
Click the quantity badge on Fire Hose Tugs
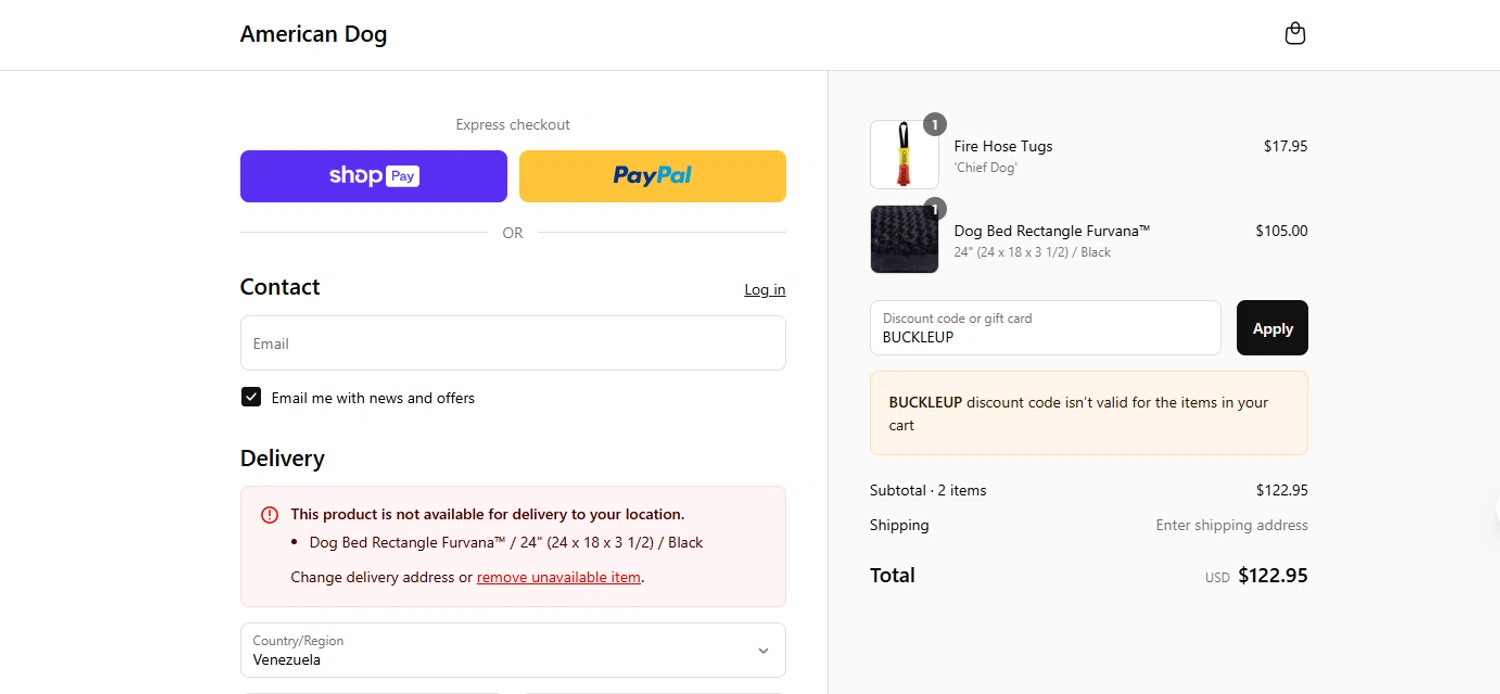(x=934, y=124)
